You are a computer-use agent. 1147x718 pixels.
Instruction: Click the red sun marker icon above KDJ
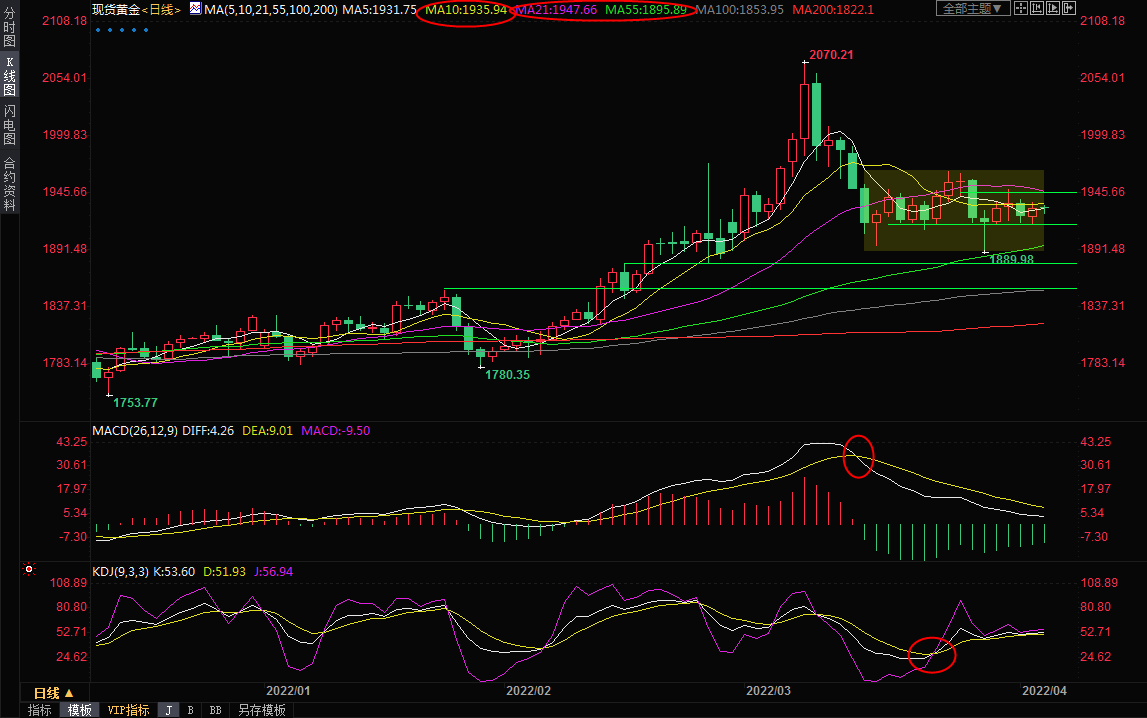coord(29,571)
